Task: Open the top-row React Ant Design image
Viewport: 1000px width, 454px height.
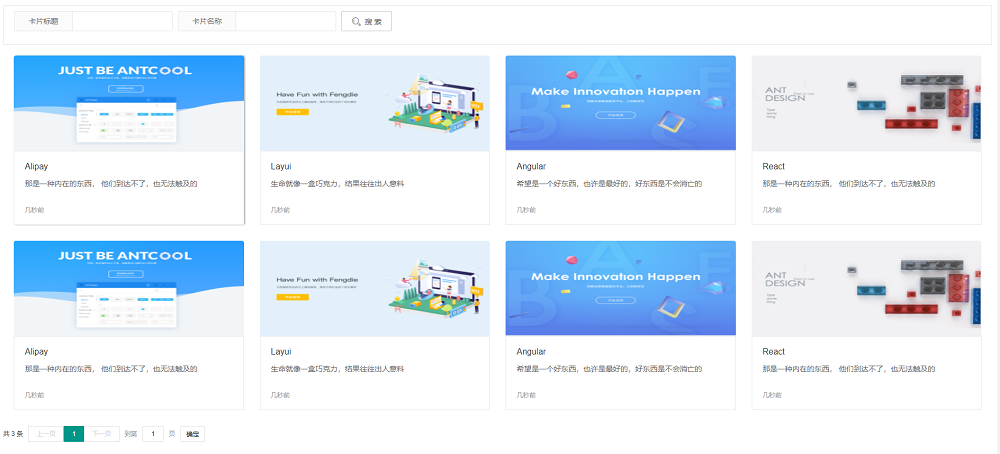Action: click(x=866, y=103)
